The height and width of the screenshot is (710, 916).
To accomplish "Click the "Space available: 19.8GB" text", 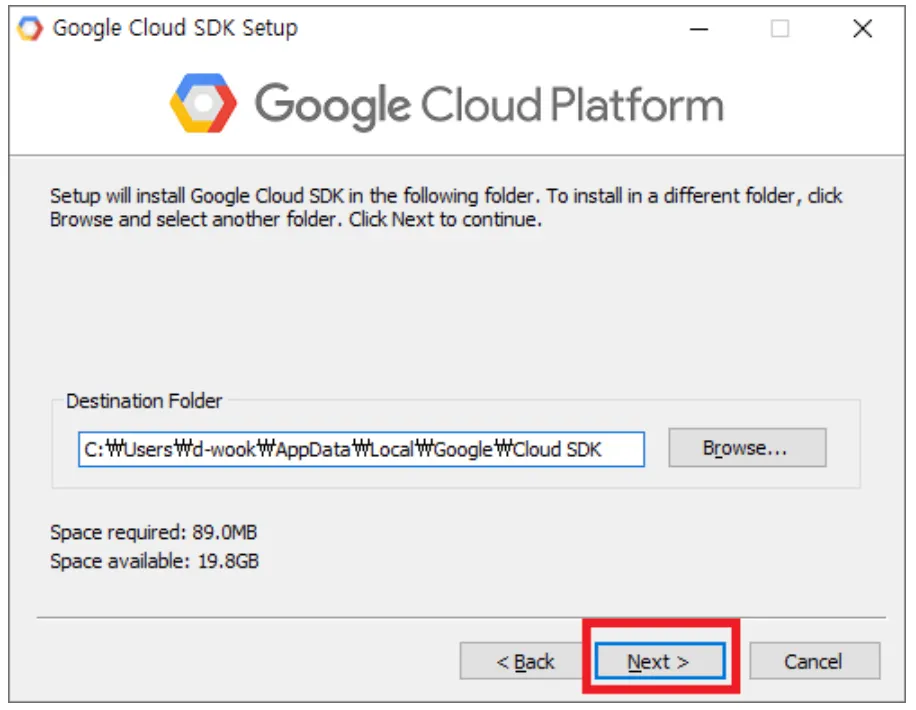I will [154, 561].
